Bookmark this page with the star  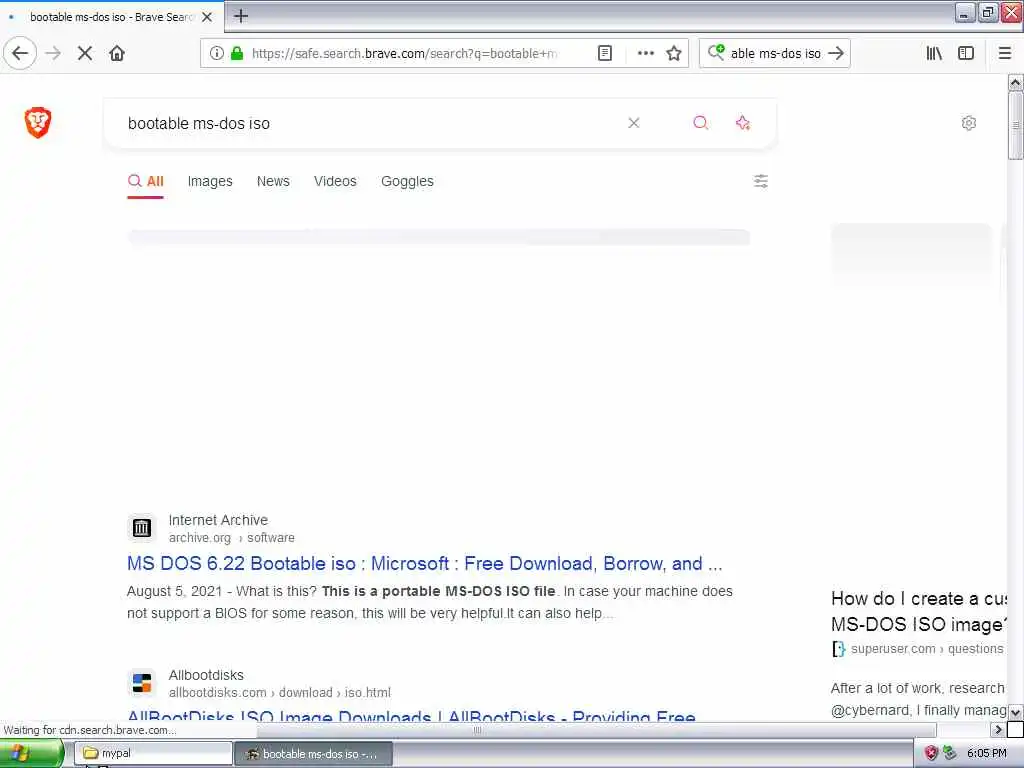(x=674, y=54)
